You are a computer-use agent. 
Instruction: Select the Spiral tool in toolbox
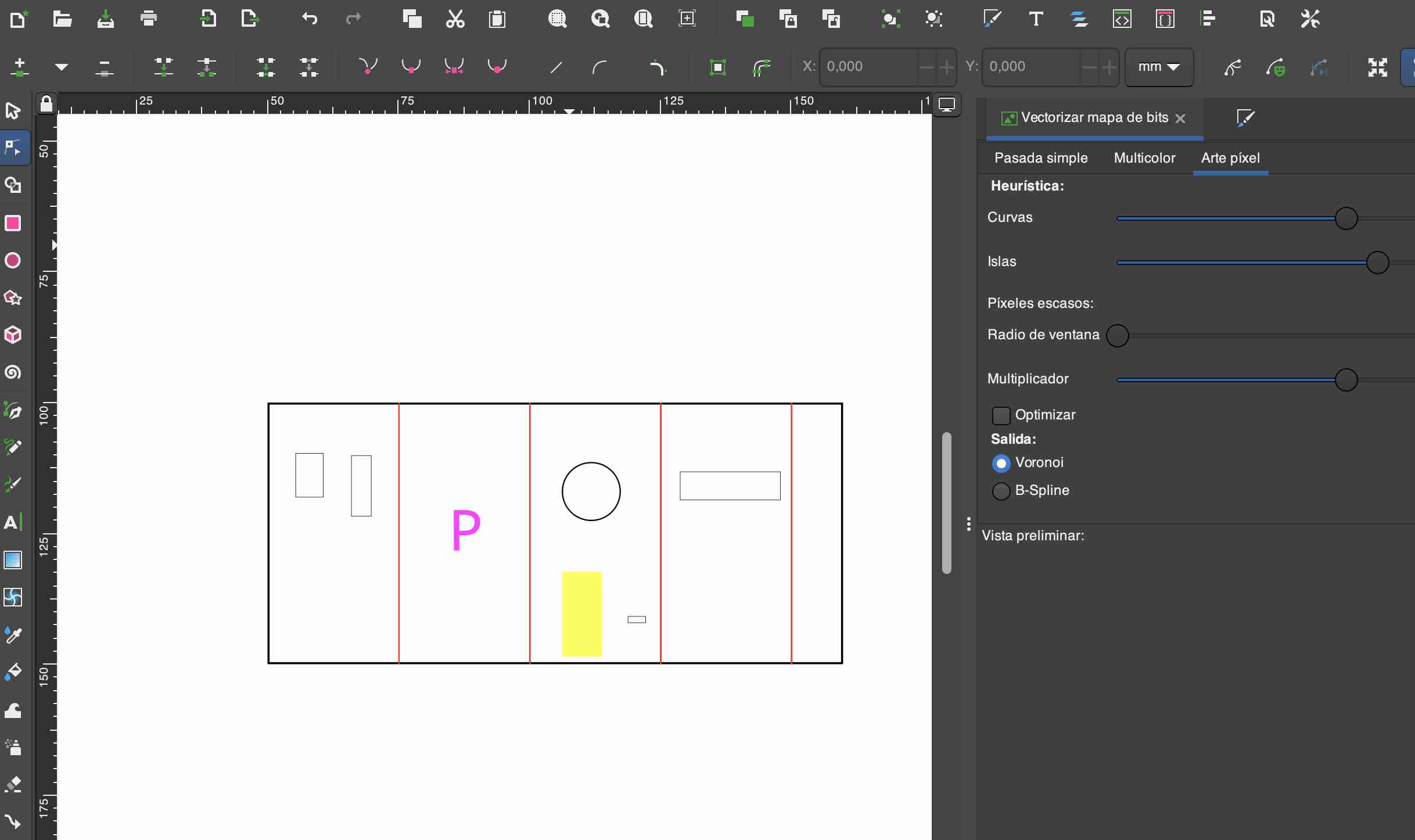point(13,372)
